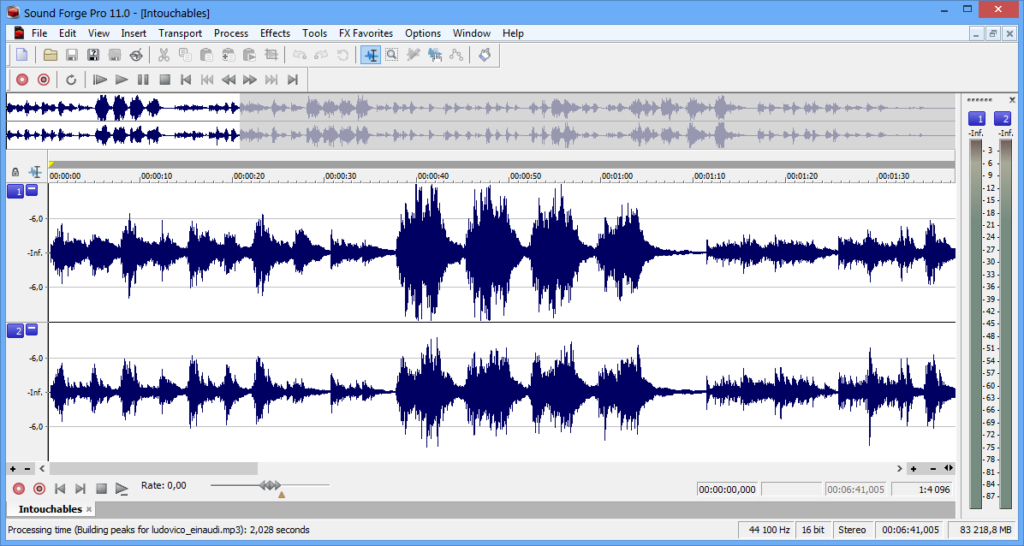Image resolution: width=1024 pixels, height=546 pixels.
Task: Click Play in top transport toolbar
Action: pos(121,80)
